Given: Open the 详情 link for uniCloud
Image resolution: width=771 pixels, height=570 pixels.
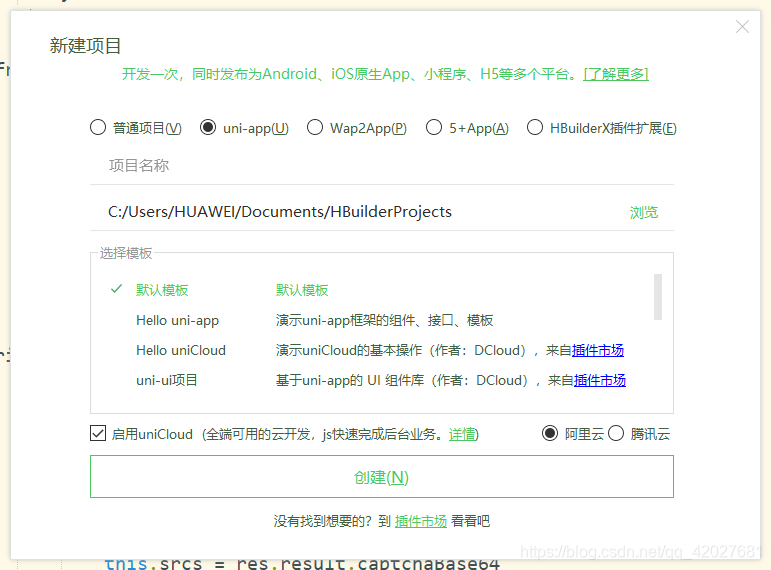Looking at the screenshot, I should (462, 434).
